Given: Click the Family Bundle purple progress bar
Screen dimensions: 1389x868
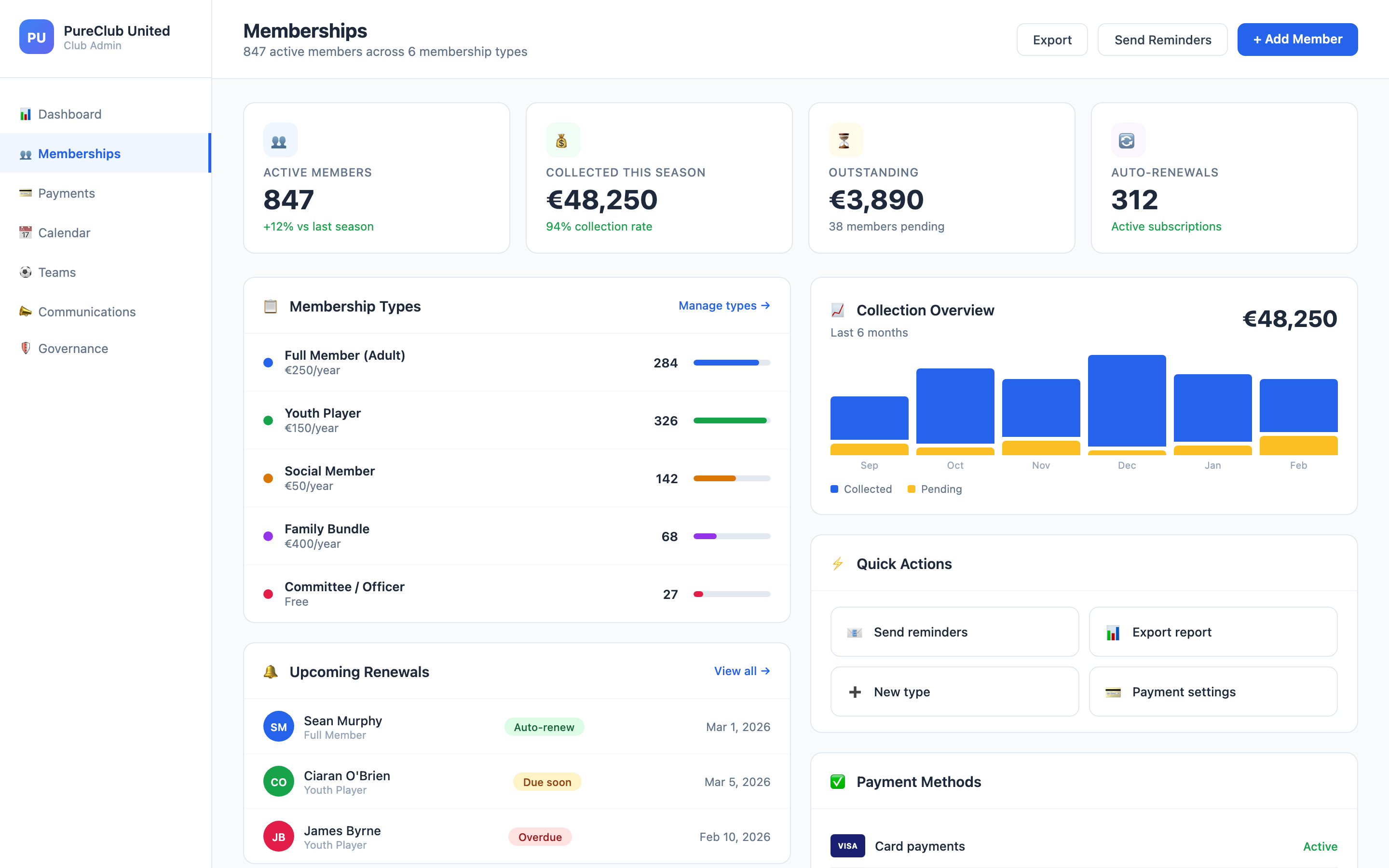Looking at the screenshot, I should [732, 536].
